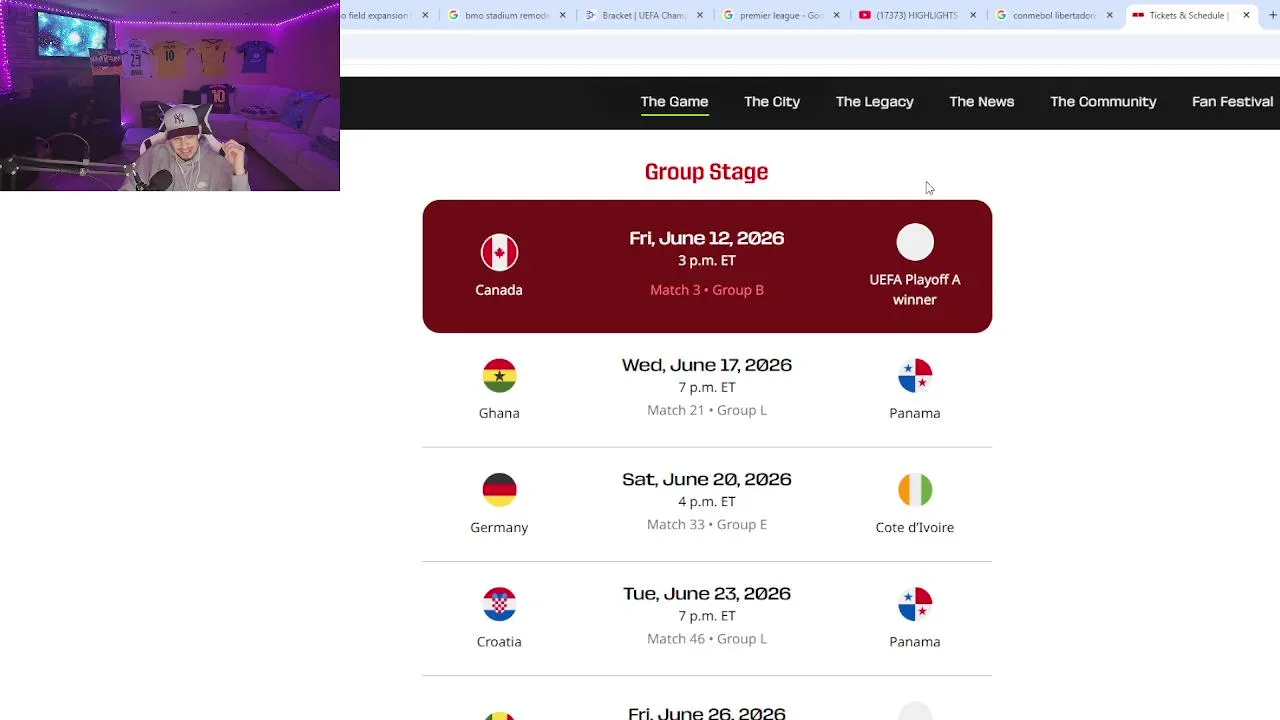Click the Cote d'Ivoire flag icon
The width and height of the screenshot is (1280, 720).
[914, 490]
